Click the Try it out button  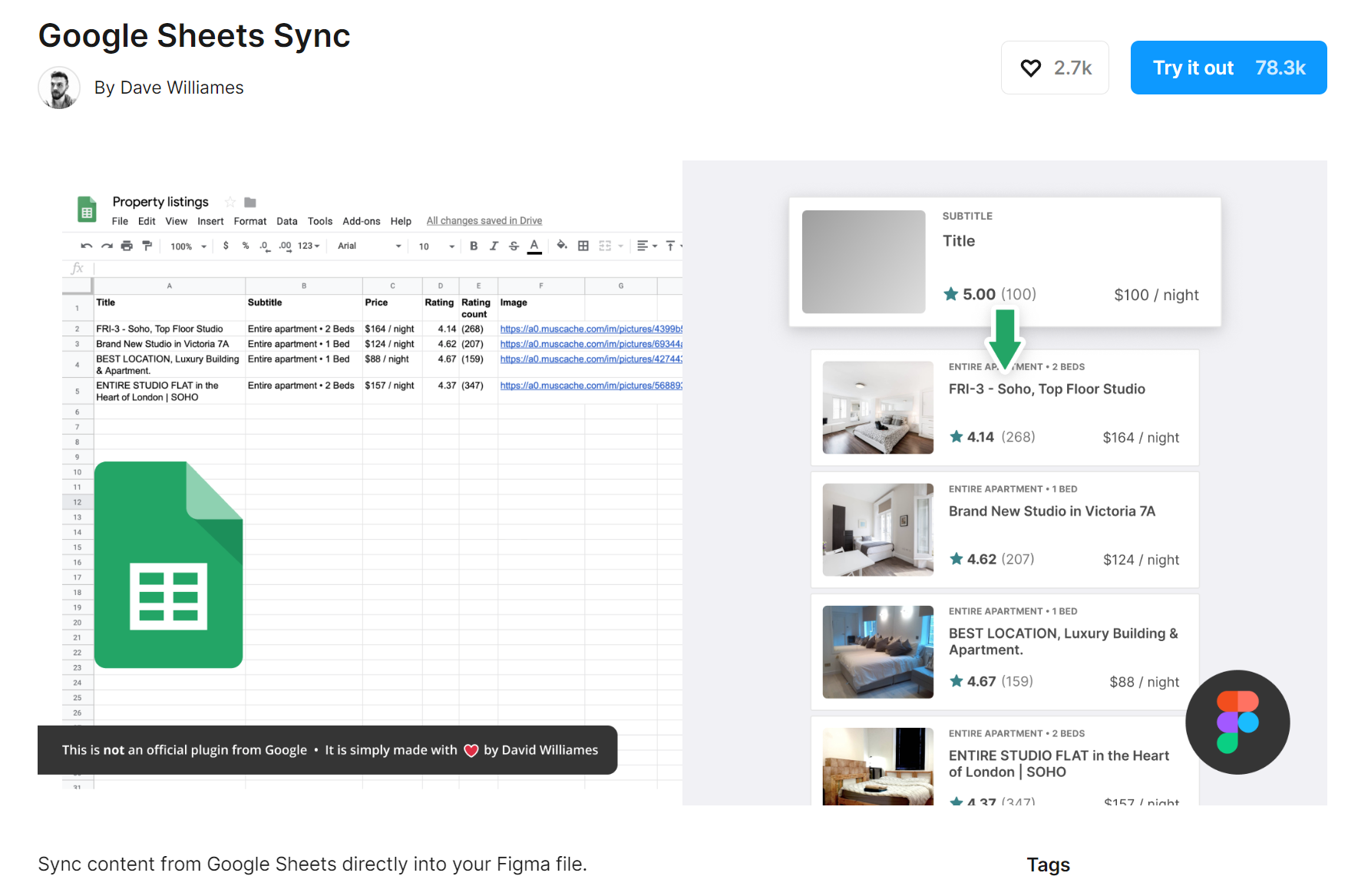[x=1228, y=68]
